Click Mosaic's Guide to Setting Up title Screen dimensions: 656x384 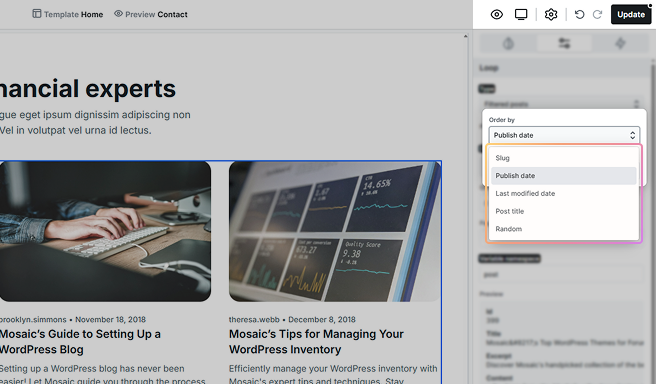coord(80,342)
